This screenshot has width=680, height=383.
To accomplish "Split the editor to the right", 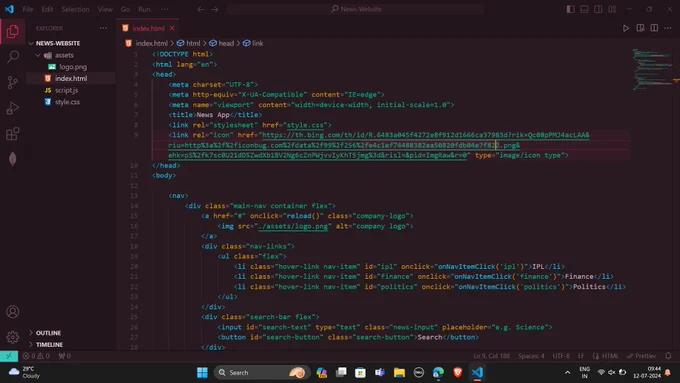I will click(654, 28).
